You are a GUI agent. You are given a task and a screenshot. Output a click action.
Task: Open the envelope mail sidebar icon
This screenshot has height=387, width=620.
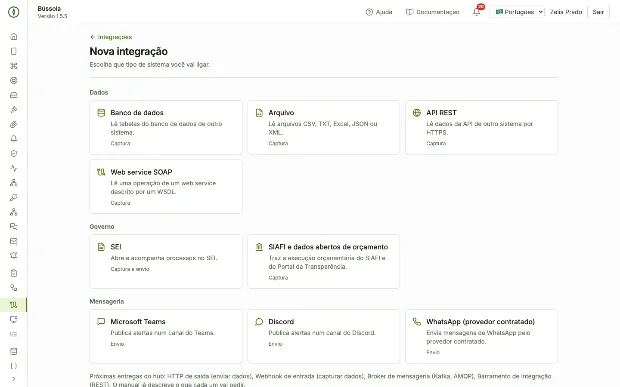click(13, 241)
